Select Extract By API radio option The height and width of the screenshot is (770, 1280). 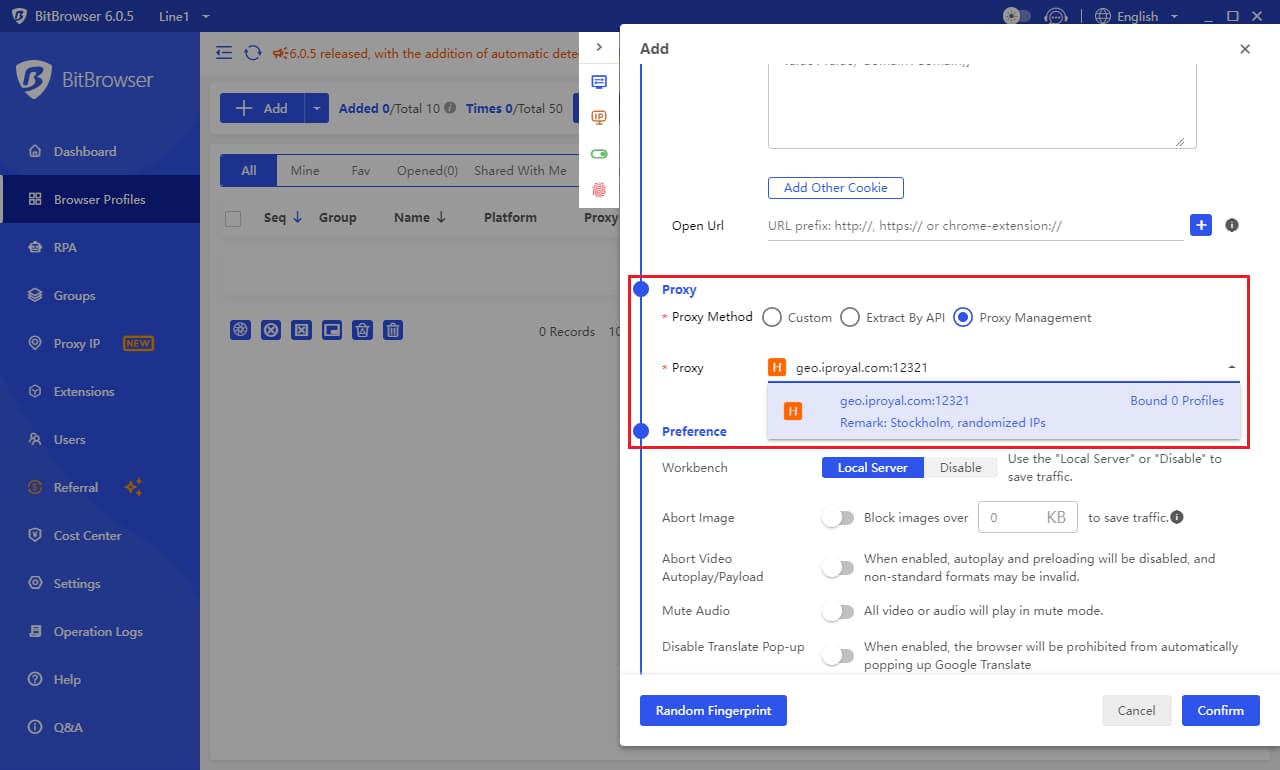tap(850, 318)
